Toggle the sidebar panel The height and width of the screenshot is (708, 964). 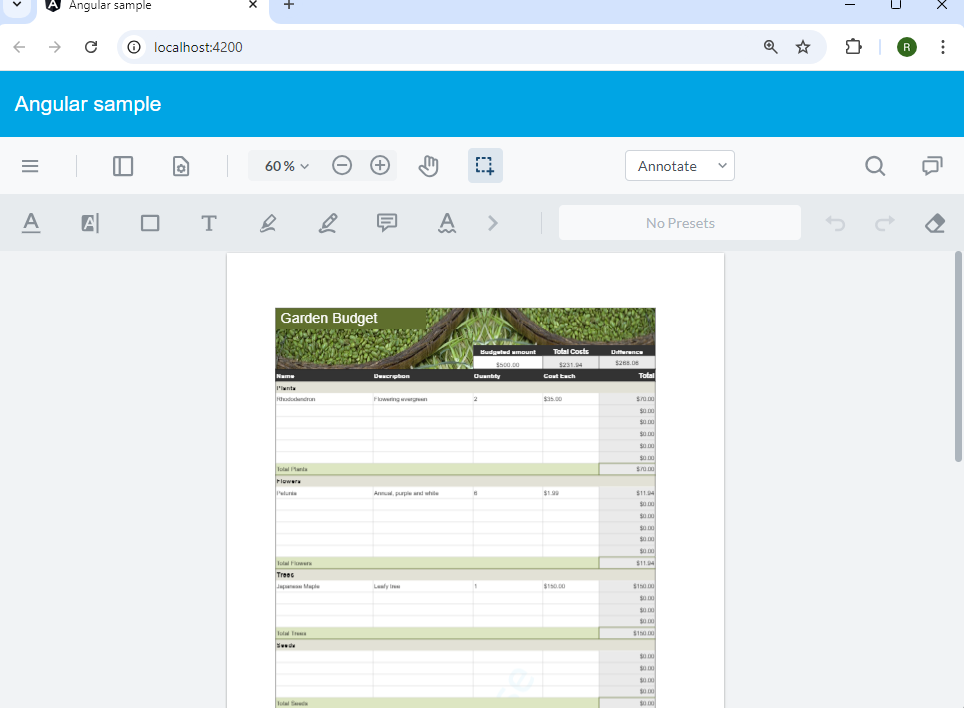pyautogui.click(x=123, y=166)
